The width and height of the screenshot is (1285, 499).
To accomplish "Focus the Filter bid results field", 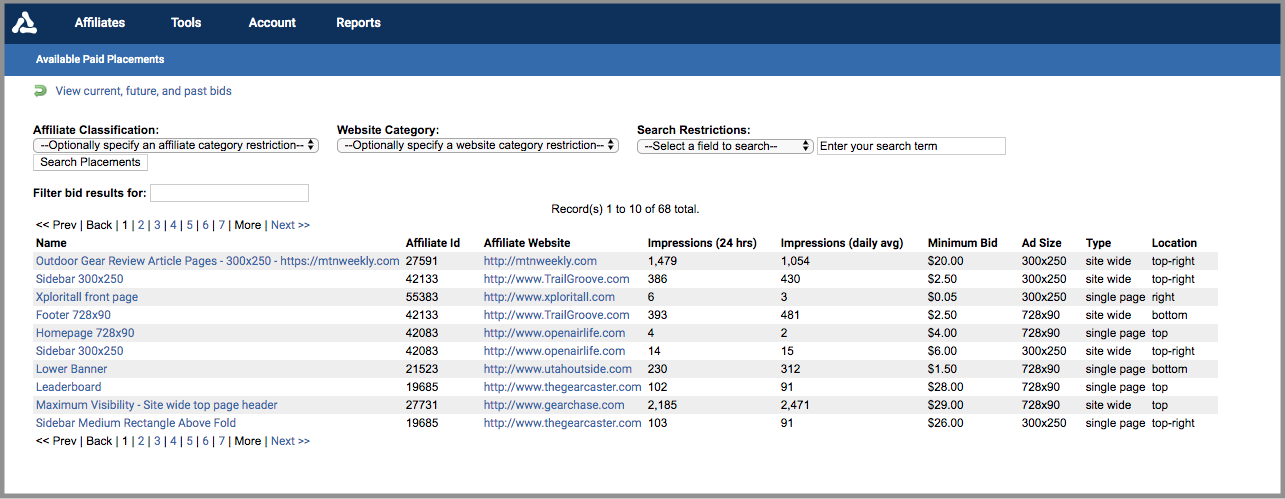I will click(229, 193).
